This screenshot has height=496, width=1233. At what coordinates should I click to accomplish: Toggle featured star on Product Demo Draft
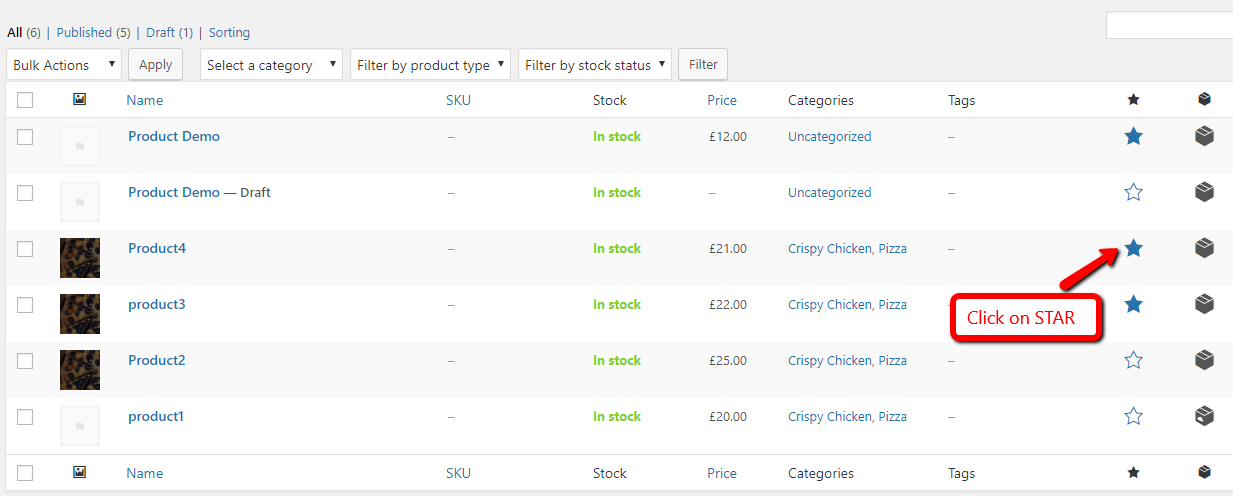click(x=1133, y=192)
